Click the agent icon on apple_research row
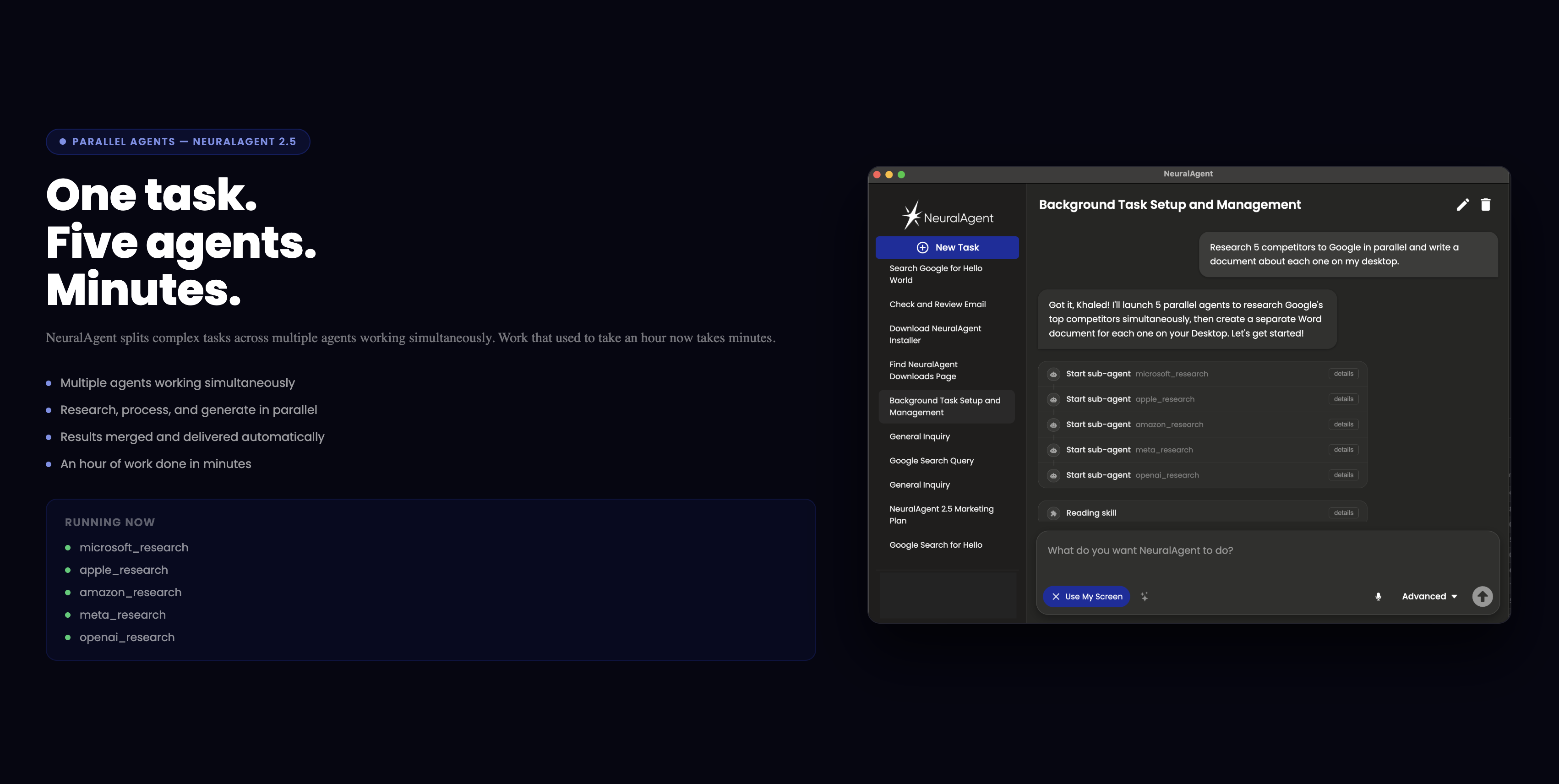The image size is (1559, 784). click(1054, 399)
